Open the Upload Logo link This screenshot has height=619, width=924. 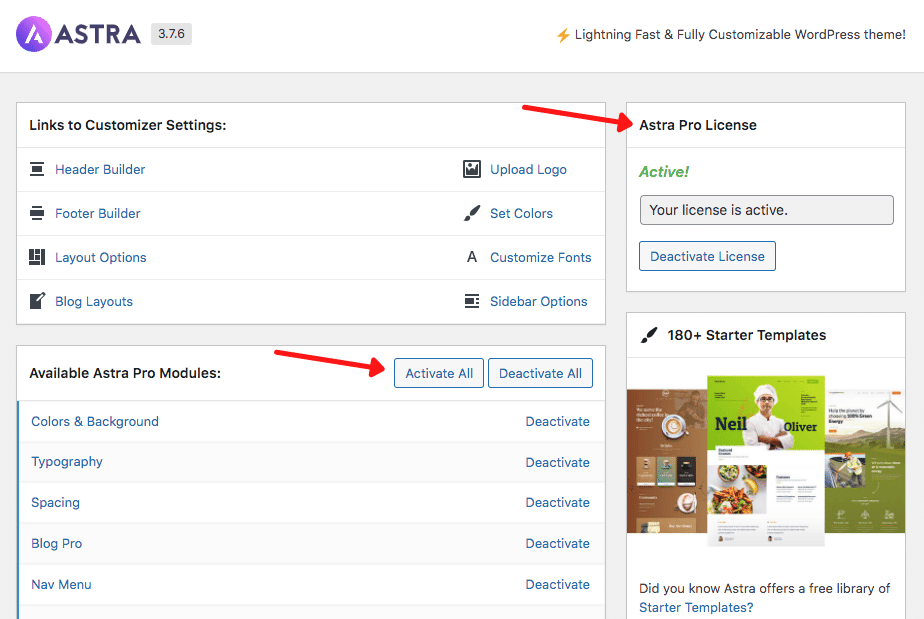[529, 170]
